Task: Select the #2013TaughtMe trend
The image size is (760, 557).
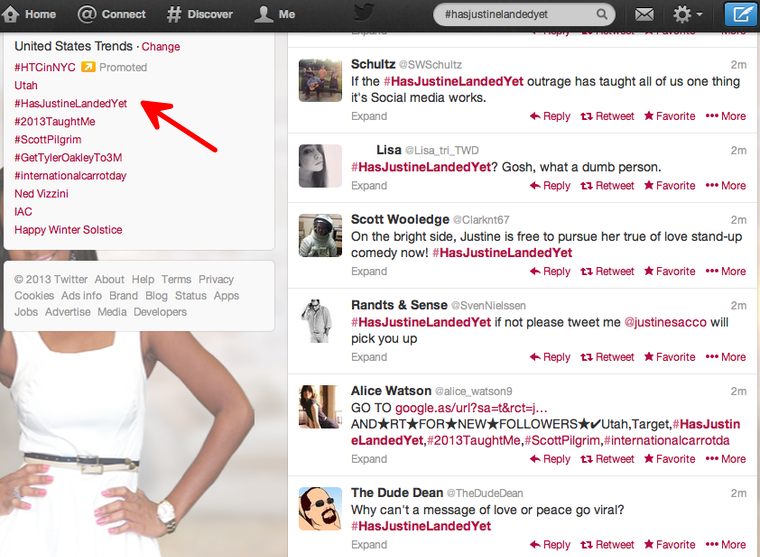Action: pyautogui.click(x=55, y=121)
